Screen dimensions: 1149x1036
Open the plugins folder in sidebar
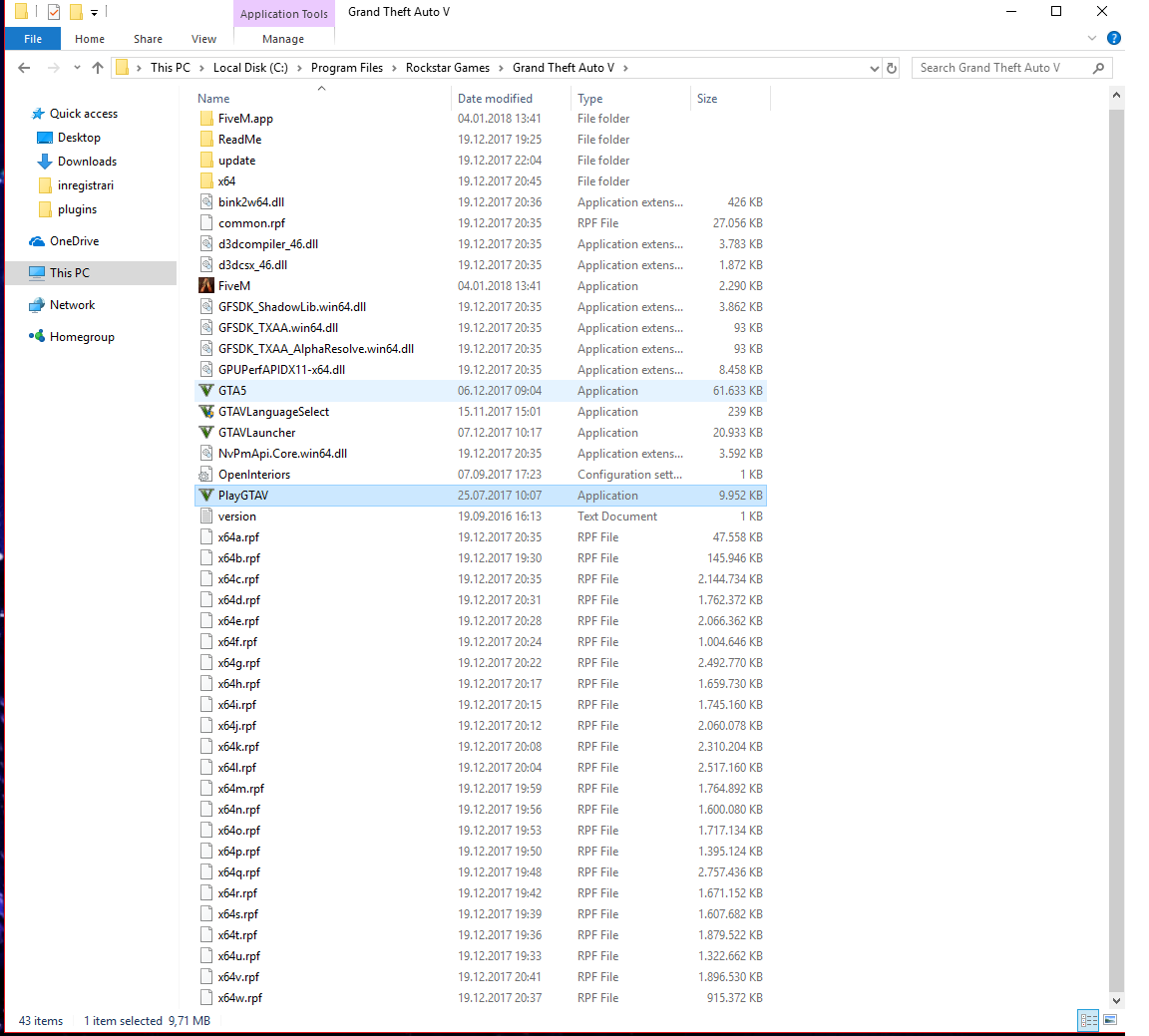[77, 209]
